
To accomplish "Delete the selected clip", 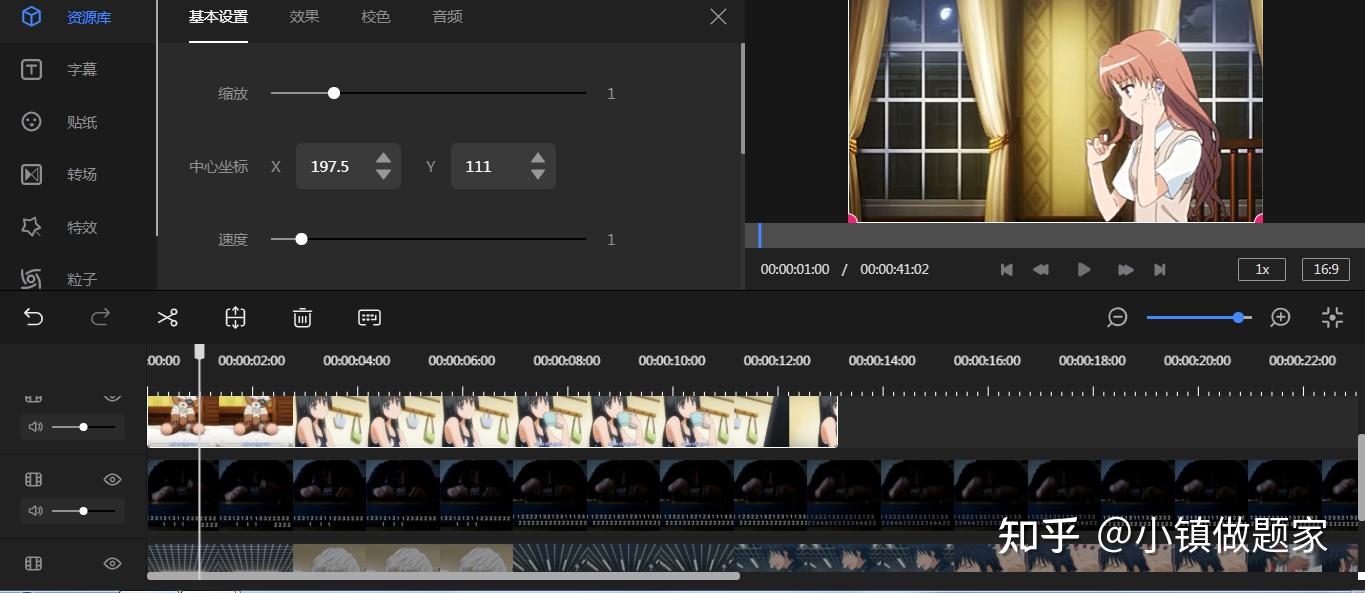I will (x=302, y=318).
